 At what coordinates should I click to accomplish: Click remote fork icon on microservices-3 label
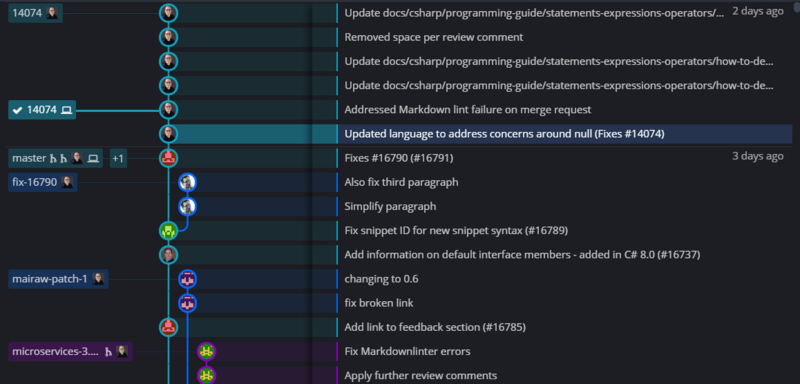click(108, 352)
